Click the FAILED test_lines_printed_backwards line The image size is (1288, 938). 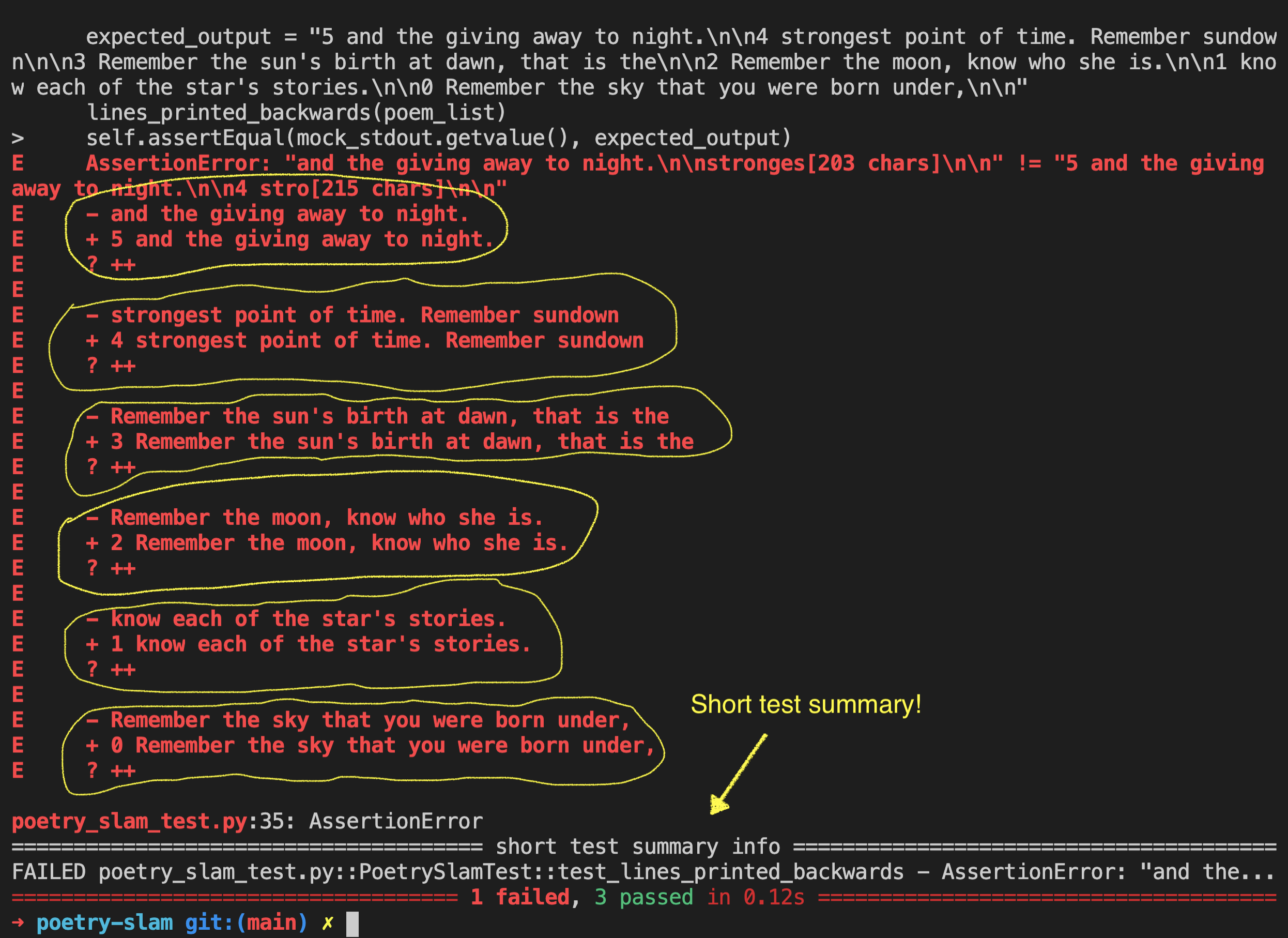(643, 872)
